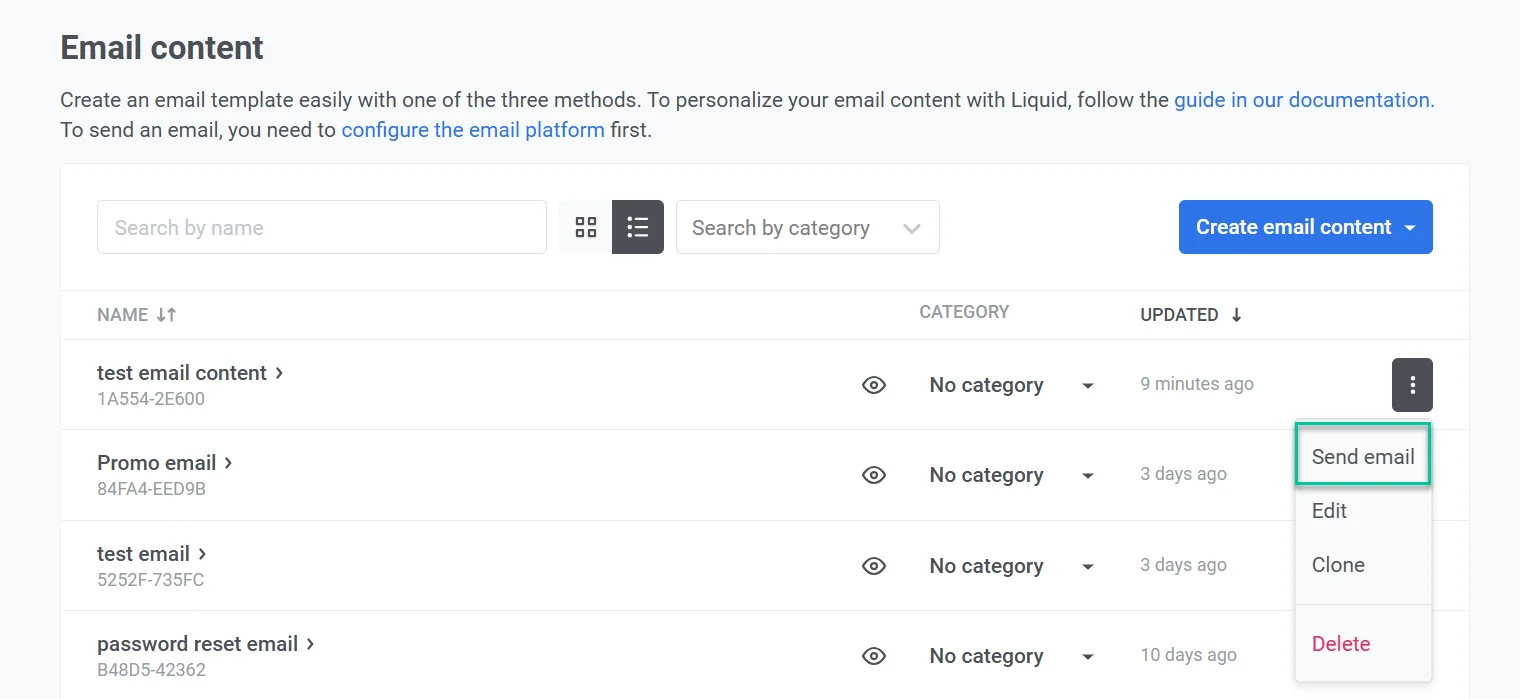Preview Promo email using eye icon
1520x699 pixels.
pos(874,475)
